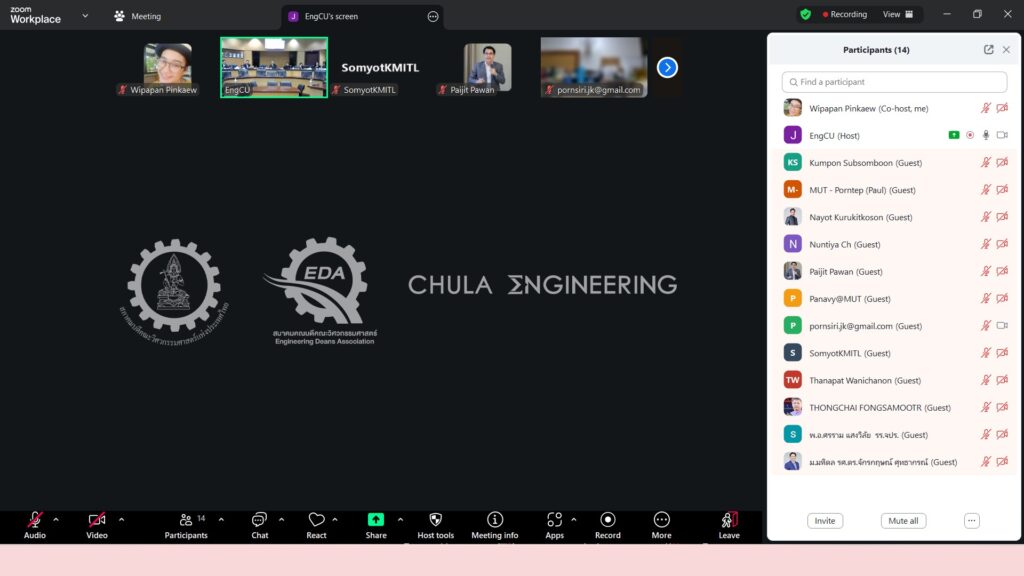
Task: Click the React heart icon
Action: coord(316,520)
